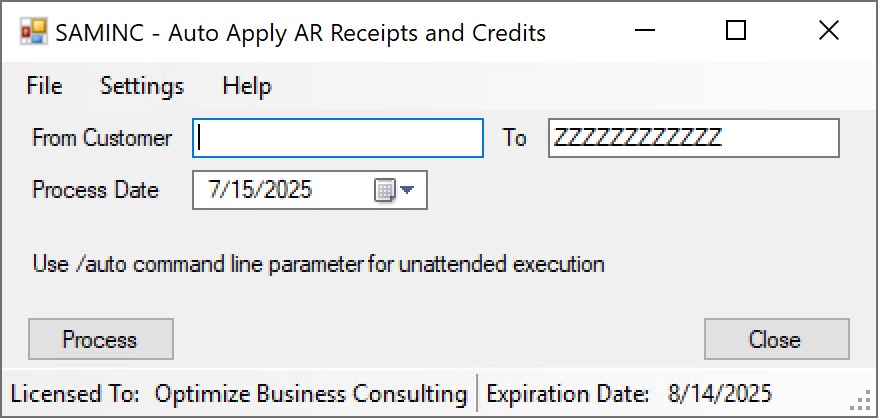The height and width of the screenshot is (418, 878).
Task: Click the Process button
Action: coord(101,339)
